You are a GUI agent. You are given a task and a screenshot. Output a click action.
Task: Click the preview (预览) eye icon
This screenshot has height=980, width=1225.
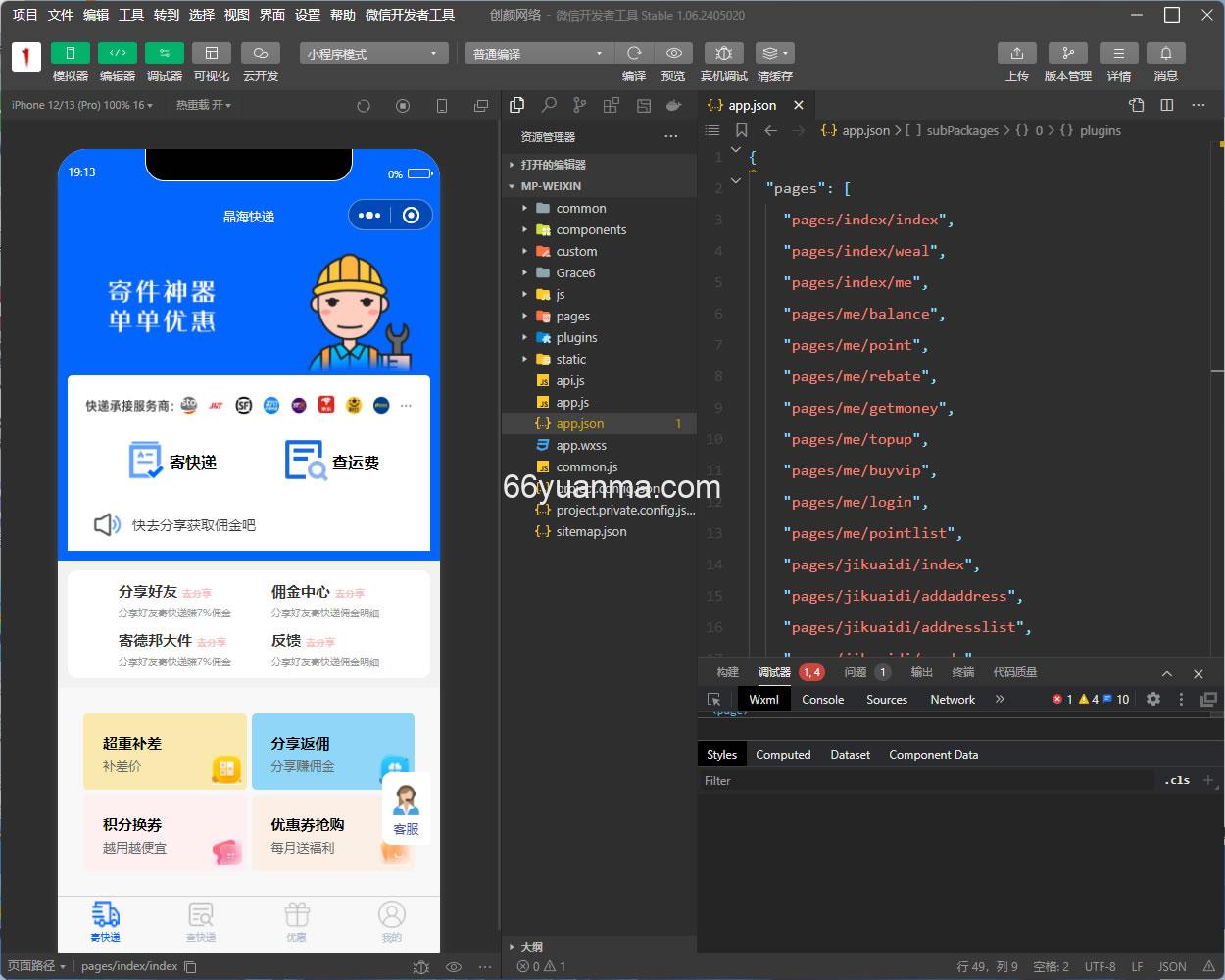674,53
